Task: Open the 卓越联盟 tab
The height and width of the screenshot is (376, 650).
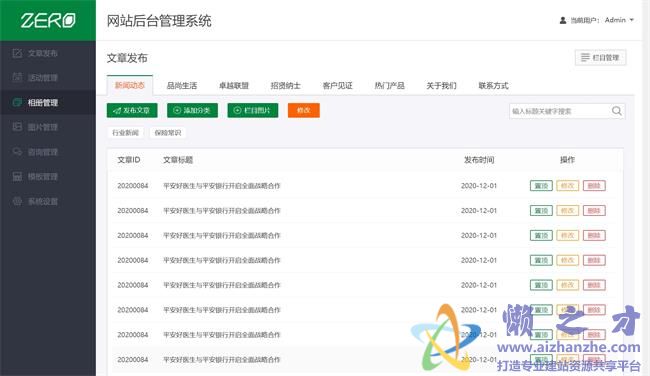Action: (x=234, y=86)
